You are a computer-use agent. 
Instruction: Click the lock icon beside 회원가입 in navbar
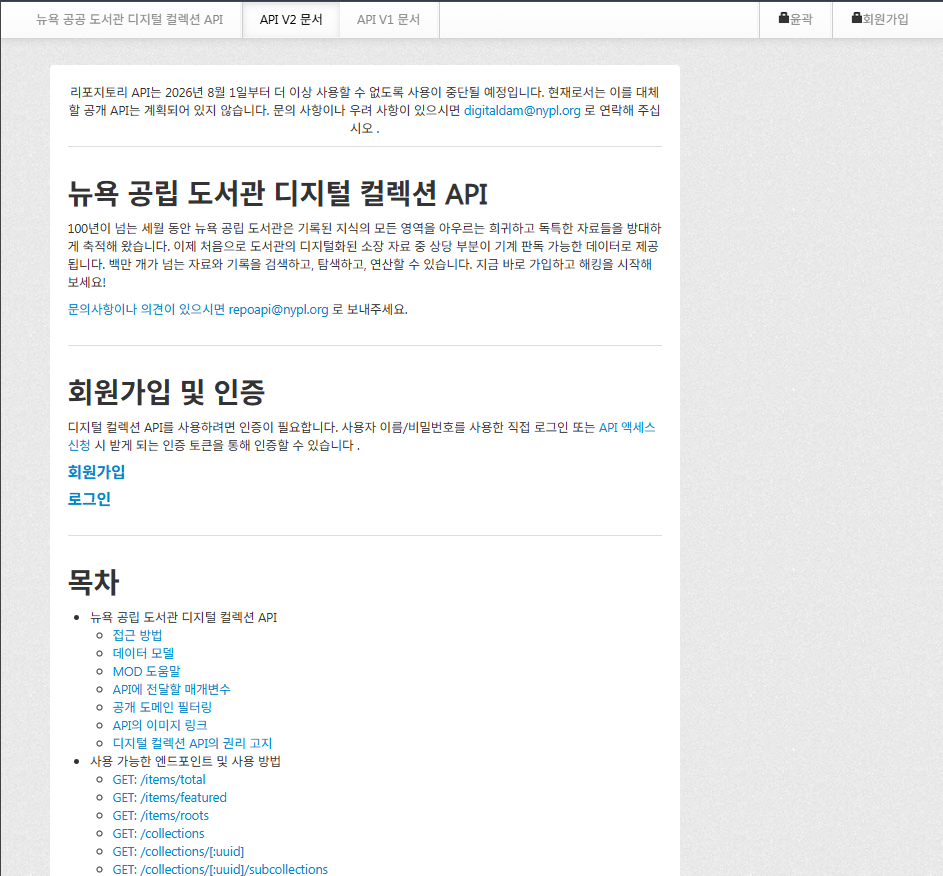(857, 18)
